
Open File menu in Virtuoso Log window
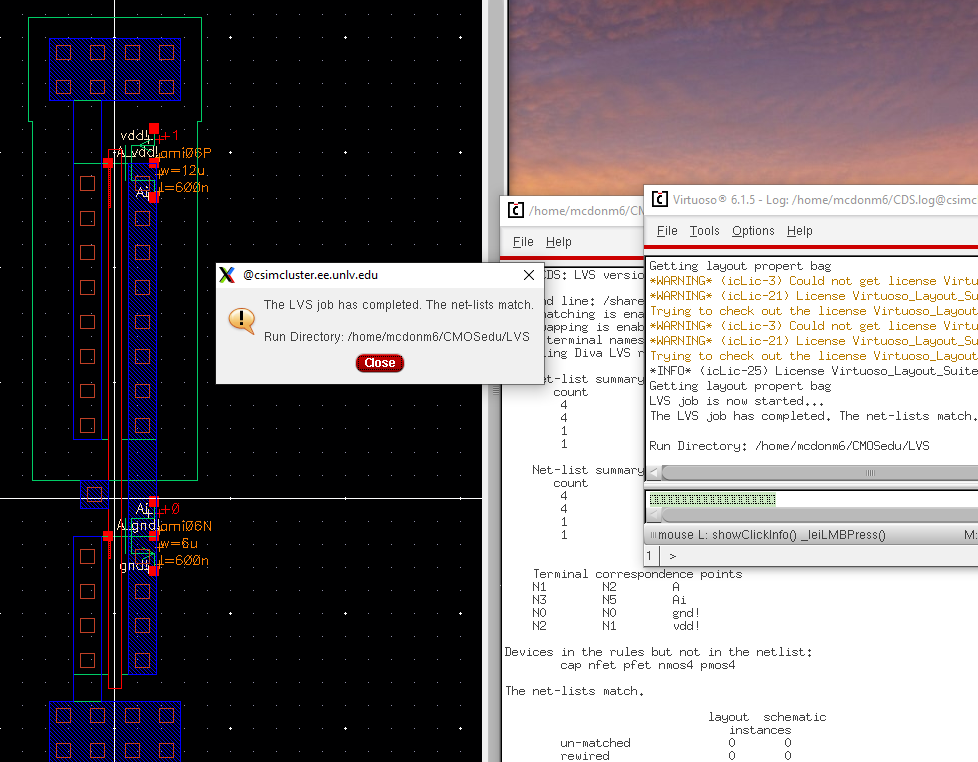pyautogui.click(x=667, y=231)
